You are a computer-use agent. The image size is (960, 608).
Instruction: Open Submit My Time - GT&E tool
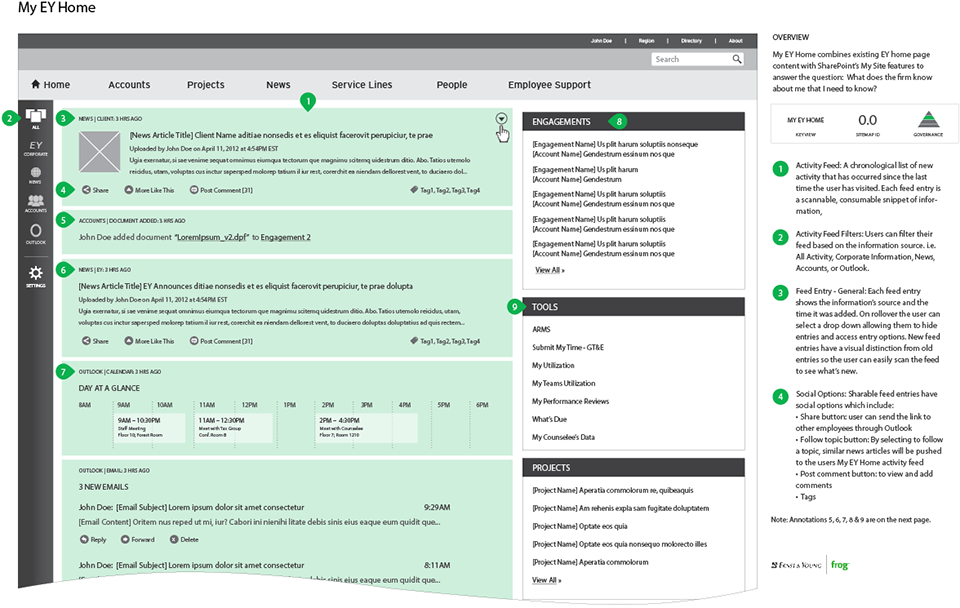[568, 347]
